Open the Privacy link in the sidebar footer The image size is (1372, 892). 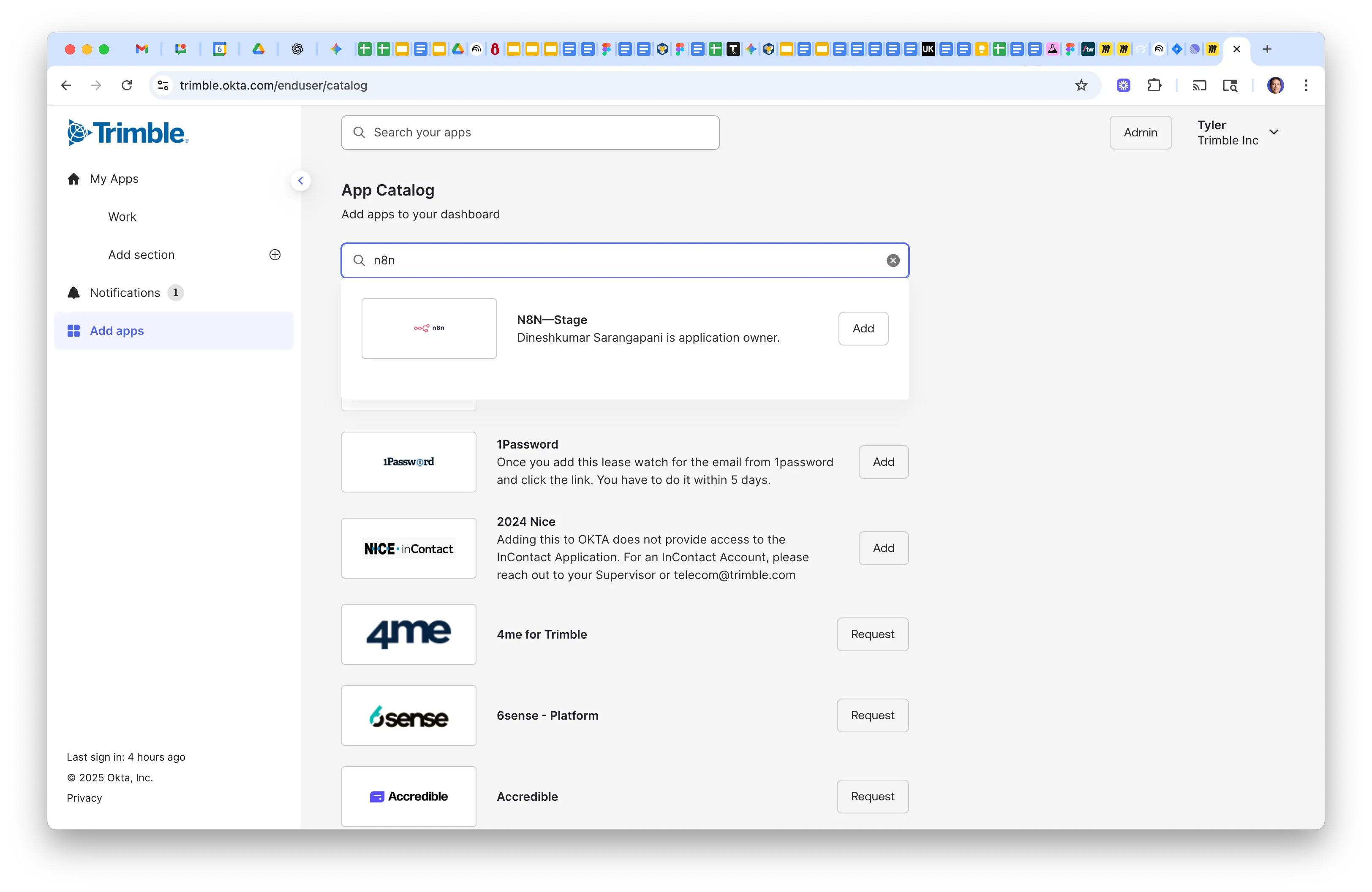pos(84,798)
